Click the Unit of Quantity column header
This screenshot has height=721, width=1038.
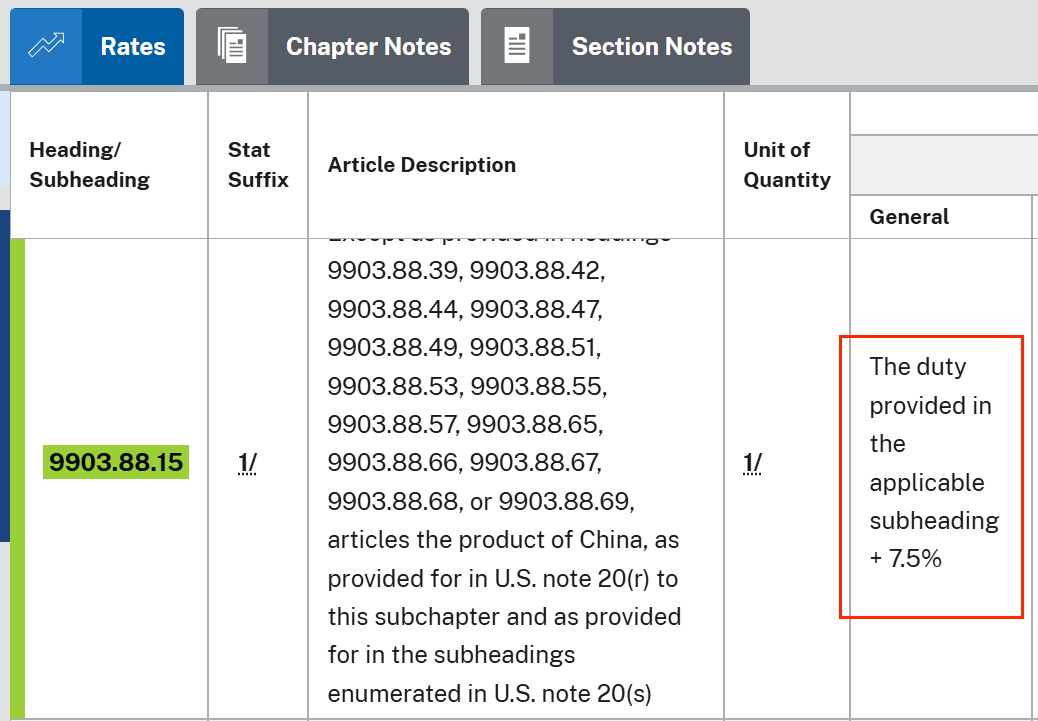tap(787, 165)
